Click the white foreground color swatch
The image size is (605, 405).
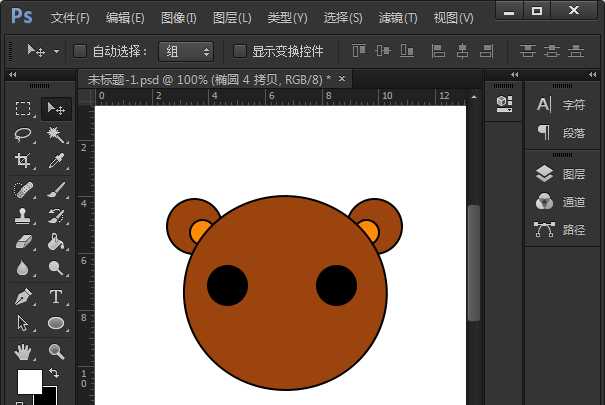coord(29,381)
